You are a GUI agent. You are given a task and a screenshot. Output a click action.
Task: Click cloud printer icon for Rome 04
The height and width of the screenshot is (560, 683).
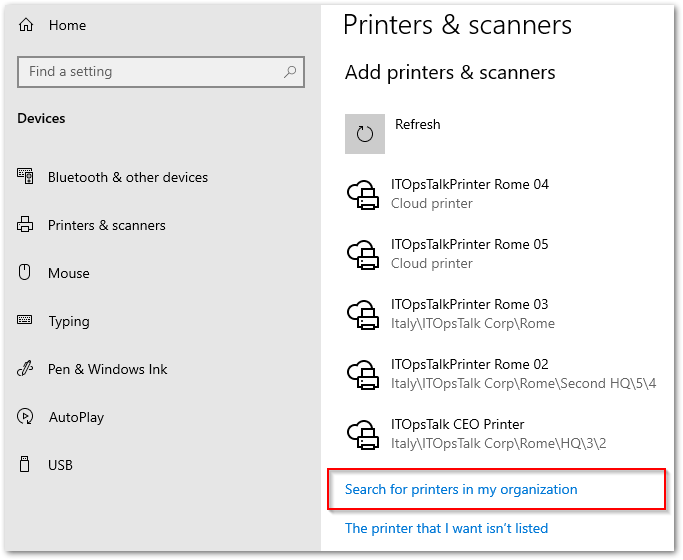pyautogui.click(x=363, y=195)
